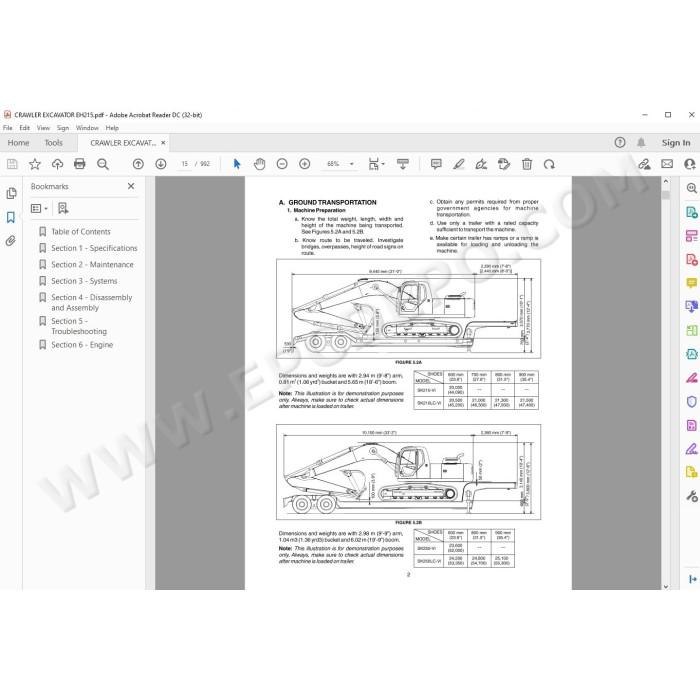700x700 pixels.
Task: Toggle the read mode scrolling icon
Action: (x=403, y=164)
